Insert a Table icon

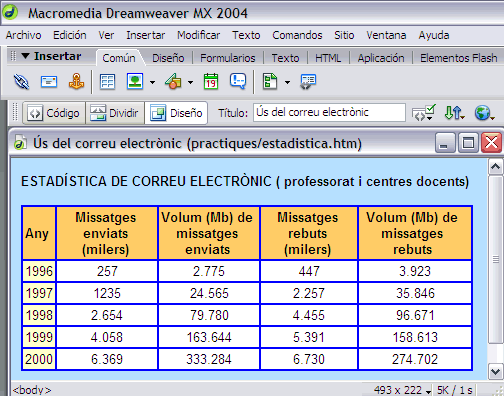(x=107, y=82)
